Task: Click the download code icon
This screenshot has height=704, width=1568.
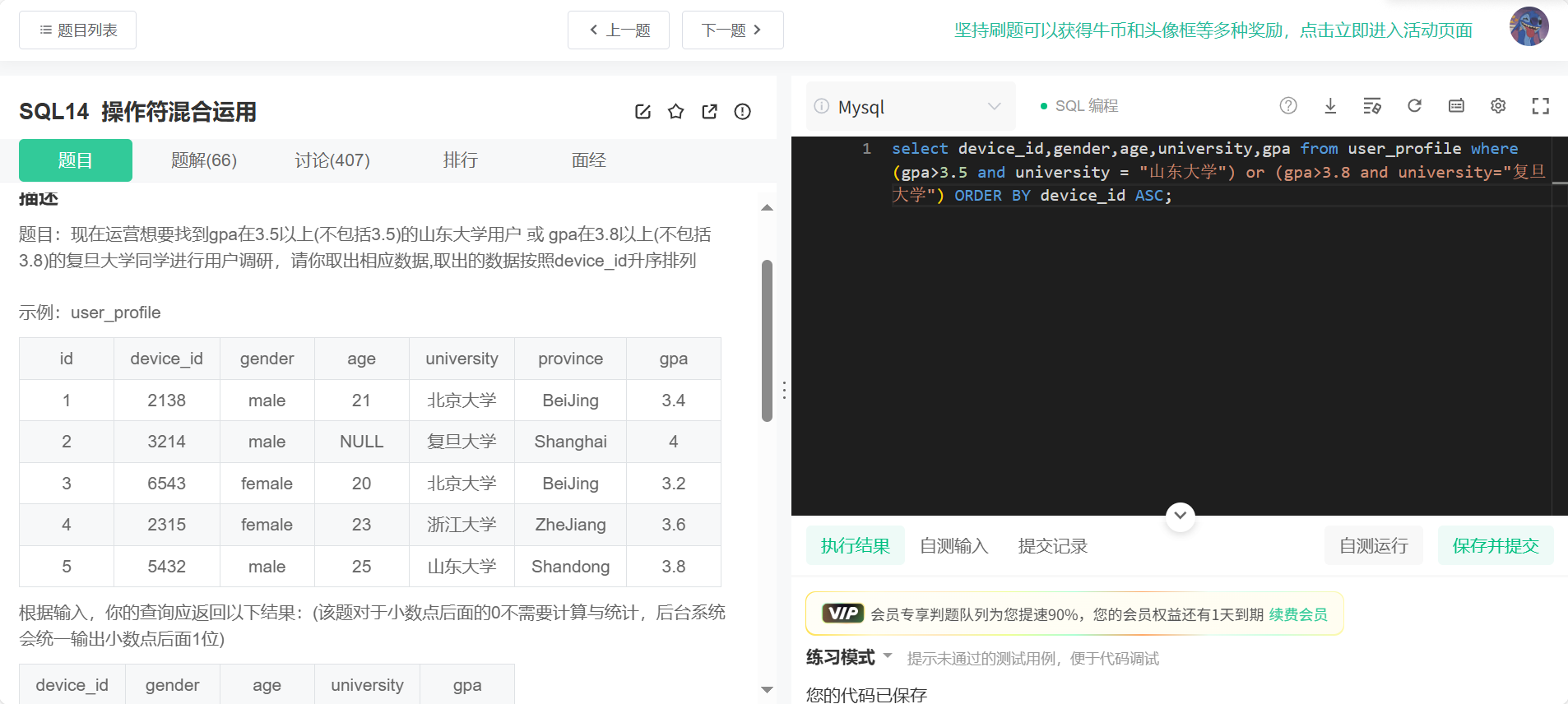Action: coord(1330,105)
